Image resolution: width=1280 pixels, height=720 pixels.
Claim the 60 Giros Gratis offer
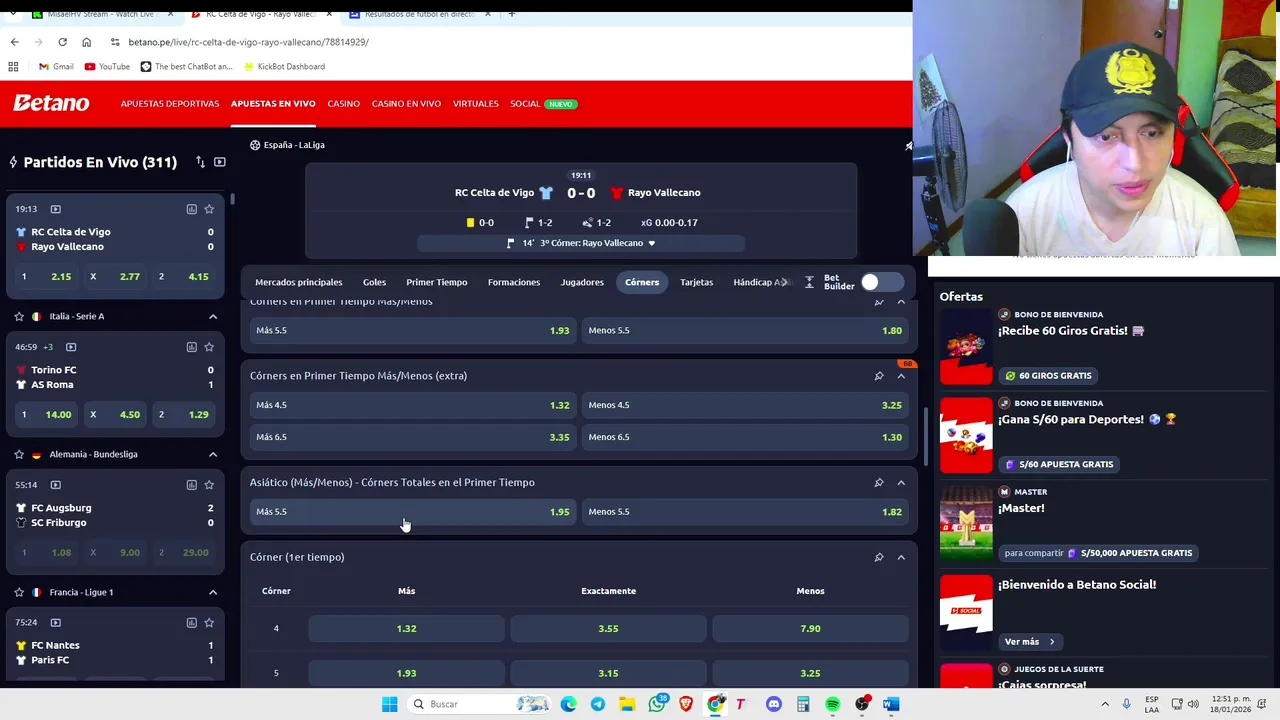point(1048,376)
